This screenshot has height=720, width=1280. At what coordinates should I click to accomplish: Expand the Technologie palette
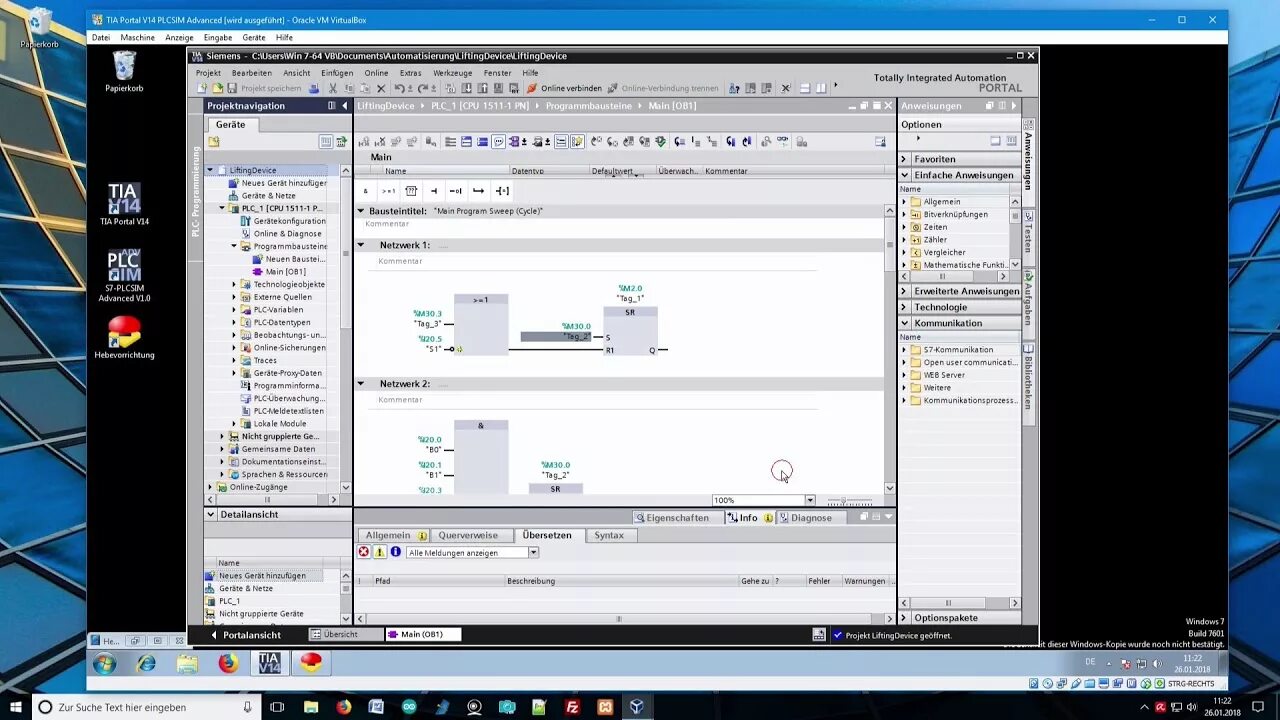click(904, 307)
